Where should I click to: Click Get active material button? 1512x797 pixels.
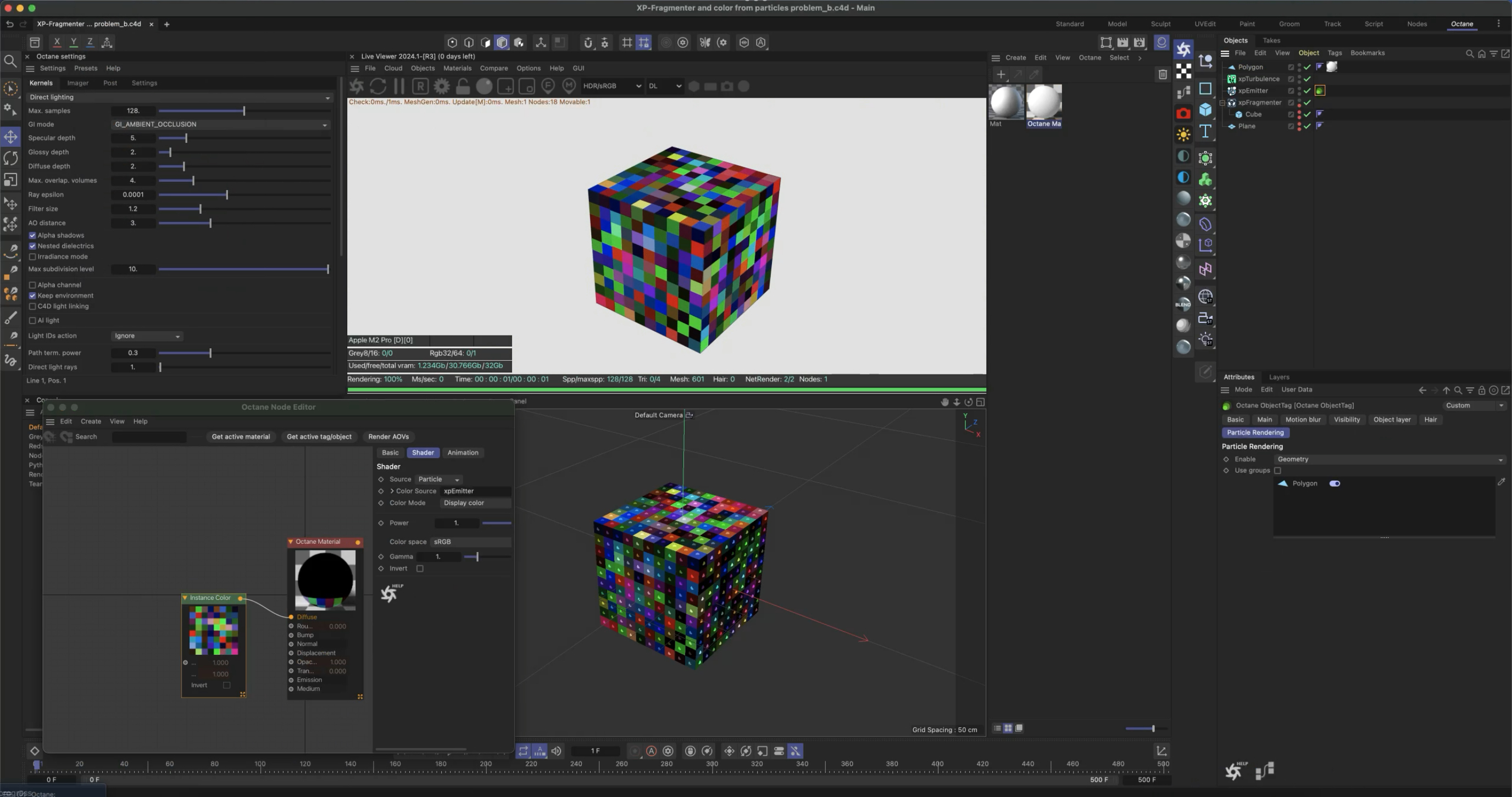pos(241,437)
